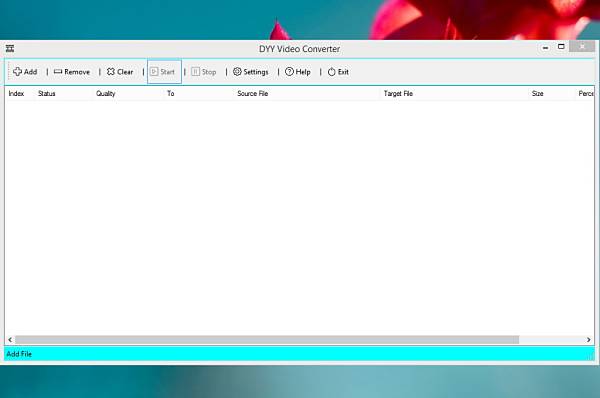600x398 pixels.
Task: Click the Exit toolbar button
Action: point(338,72)
